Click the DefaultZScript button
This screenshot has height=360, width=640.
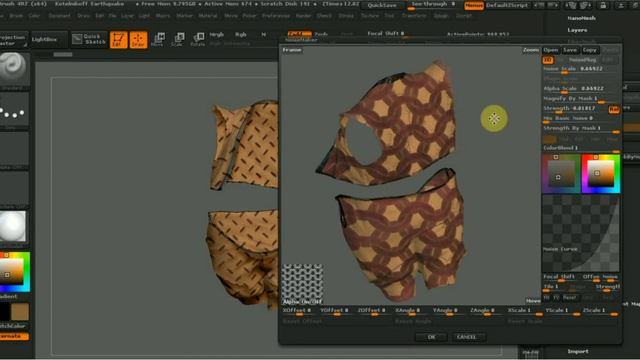click(x=507, y=5)
